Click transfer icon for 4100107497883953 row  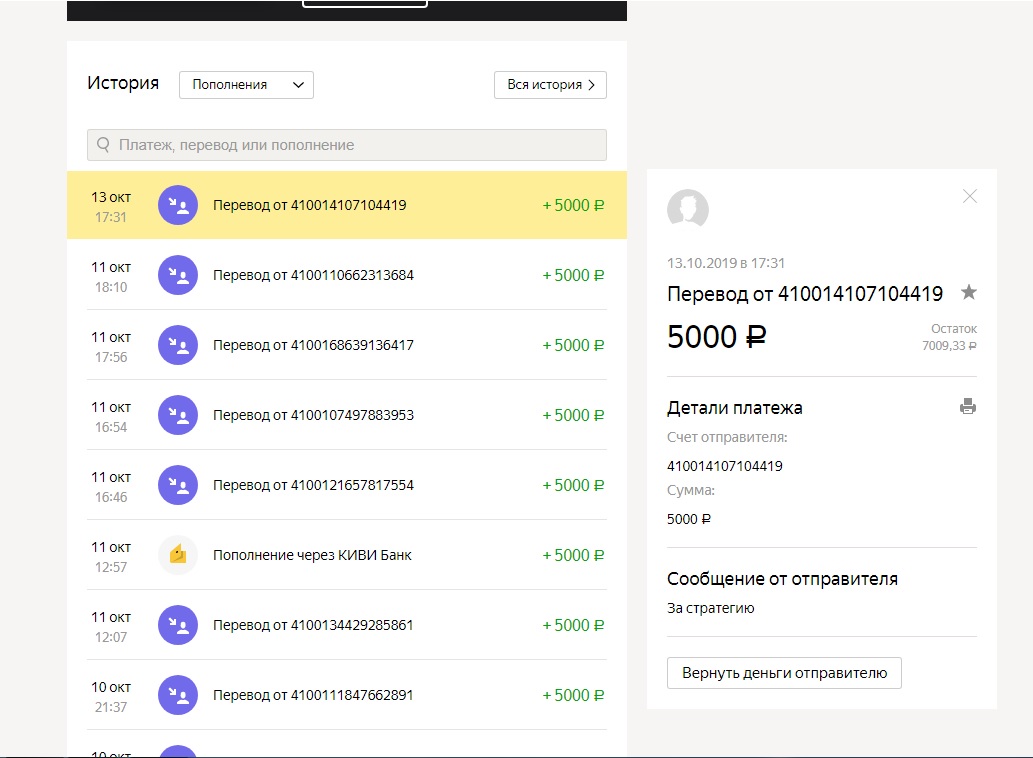[x=178, y=415]
